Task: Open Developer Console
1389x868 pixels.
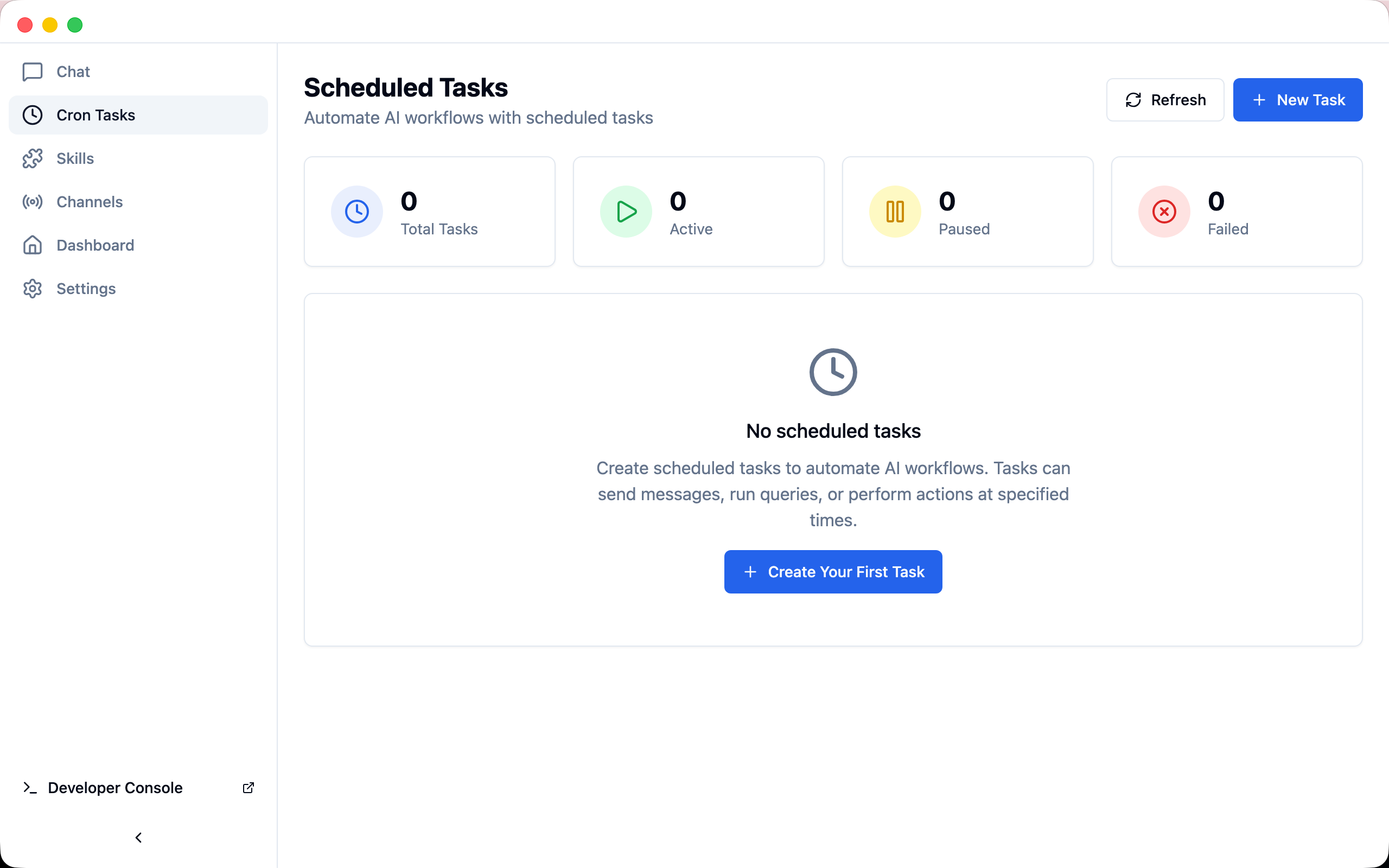Action: (115, 788)
